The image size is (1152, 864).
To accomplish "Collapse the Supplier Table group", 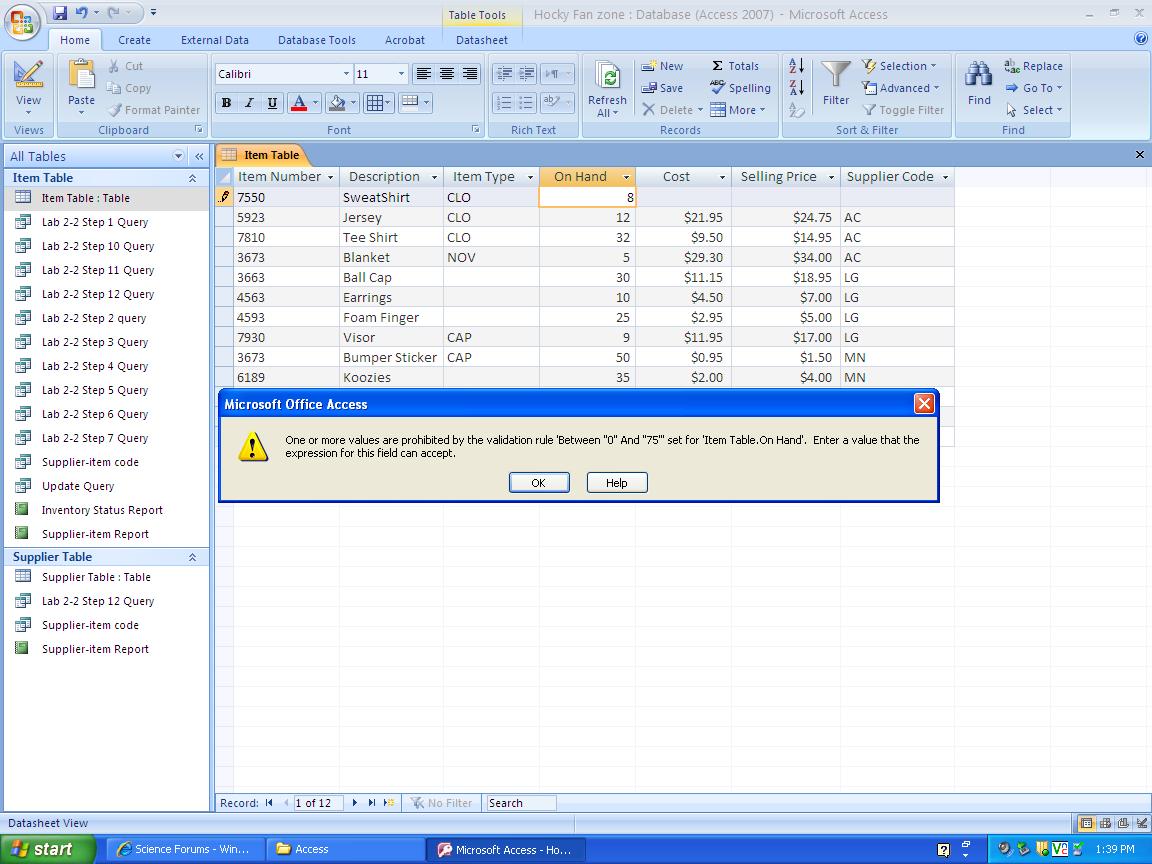I will tap(192, 557).
